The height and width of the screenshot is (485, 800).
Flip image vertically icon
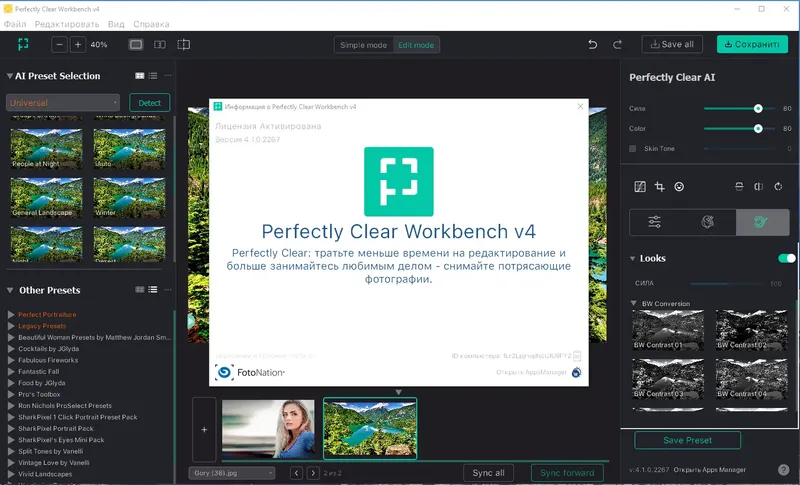(739, 187)
